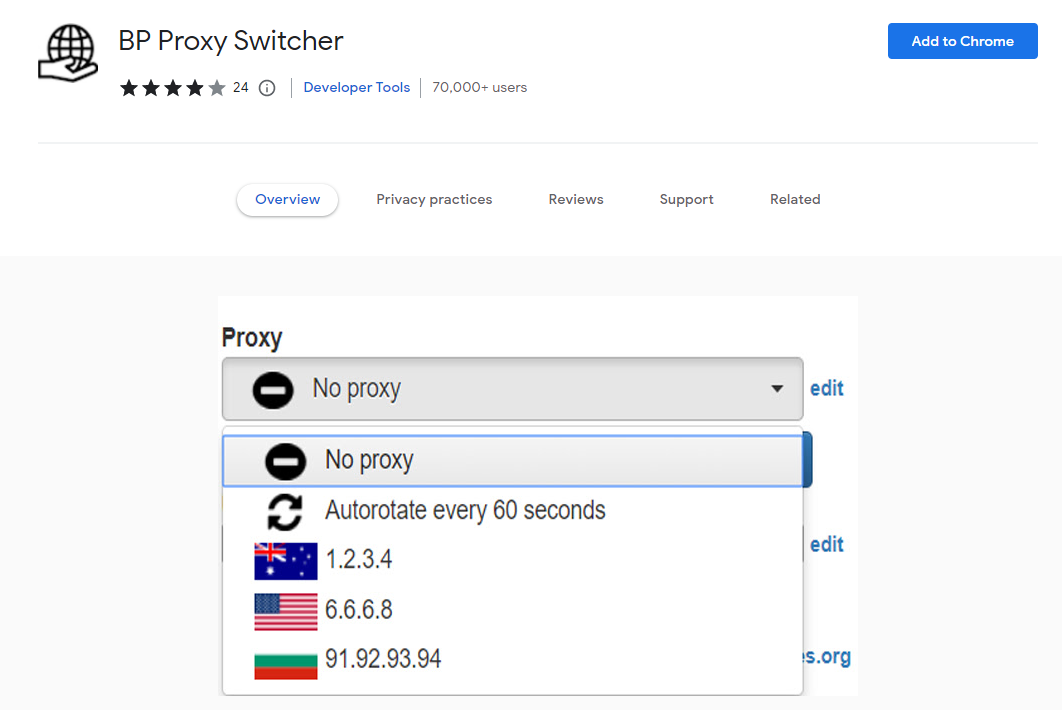Click the No proxy icon in dropdown field

tap(273, 390)
